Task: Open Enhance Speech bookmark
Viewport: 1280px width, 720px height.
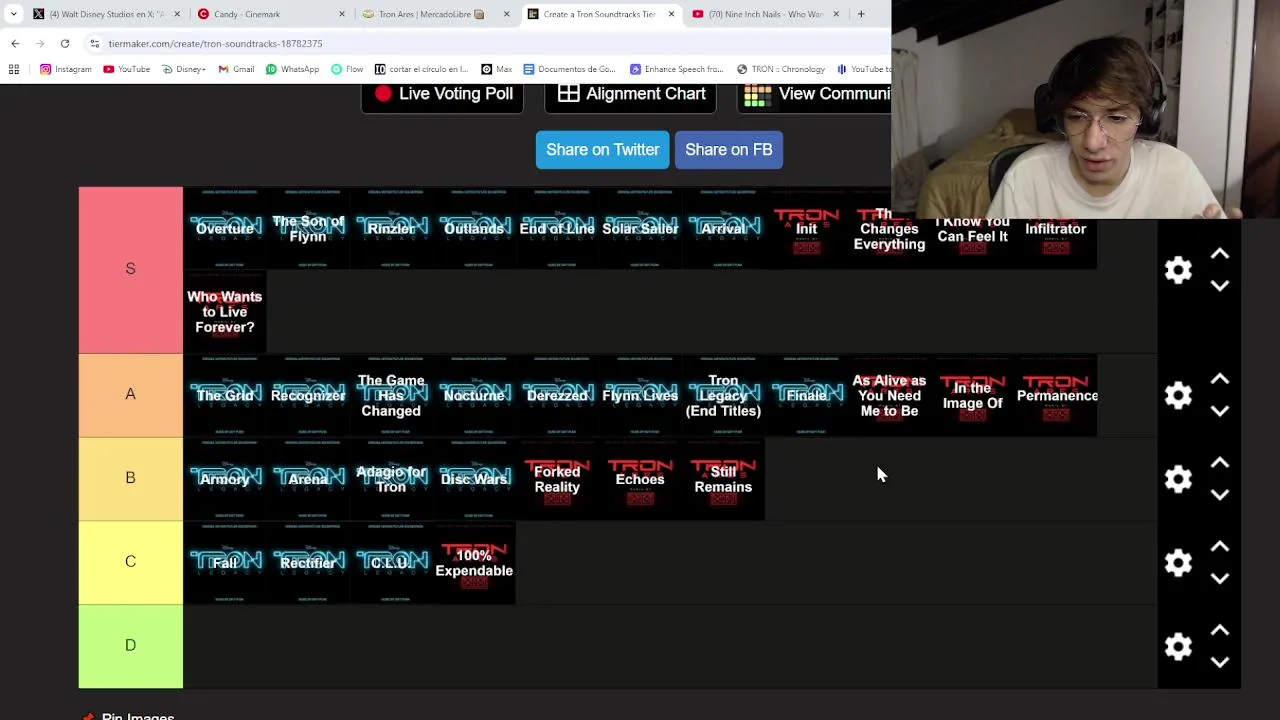Action: (x=677, y=69)
